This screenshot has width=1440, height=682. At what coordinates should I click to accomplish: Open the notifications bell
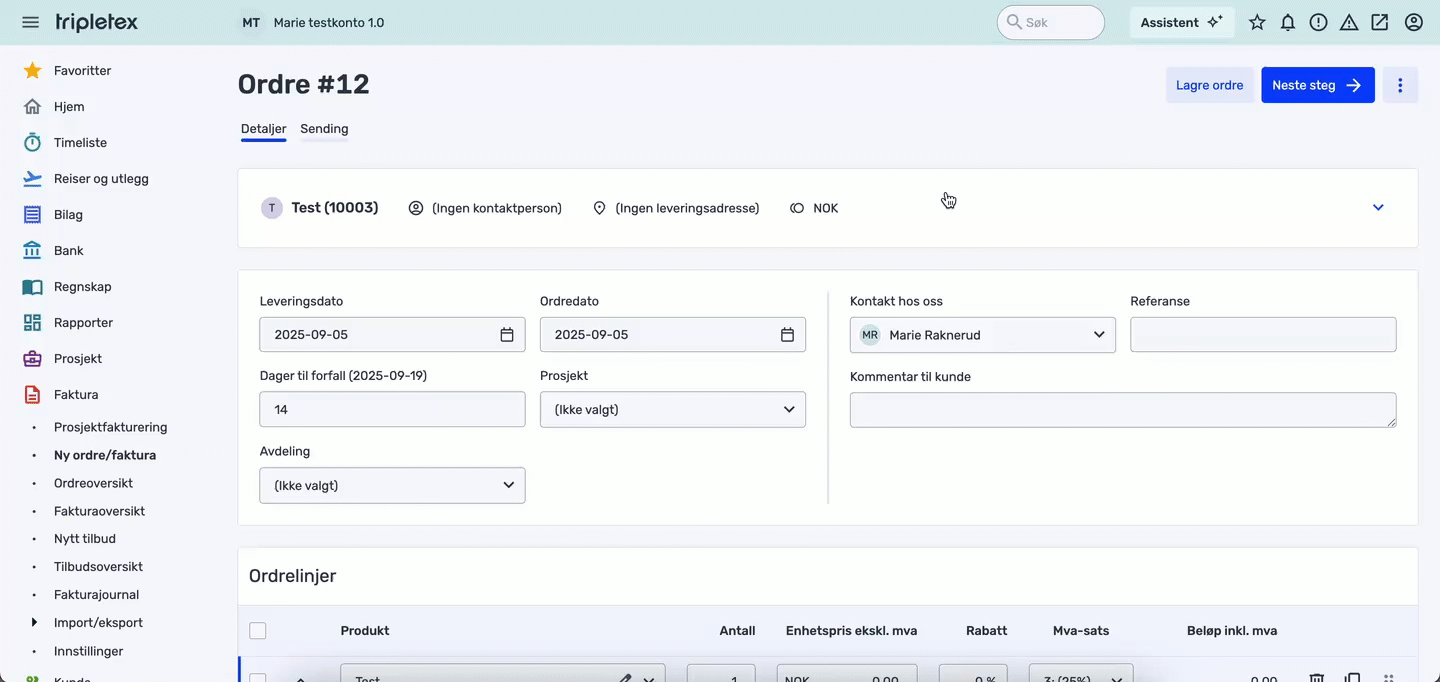pyautogui.click(x=1288, y=22)
